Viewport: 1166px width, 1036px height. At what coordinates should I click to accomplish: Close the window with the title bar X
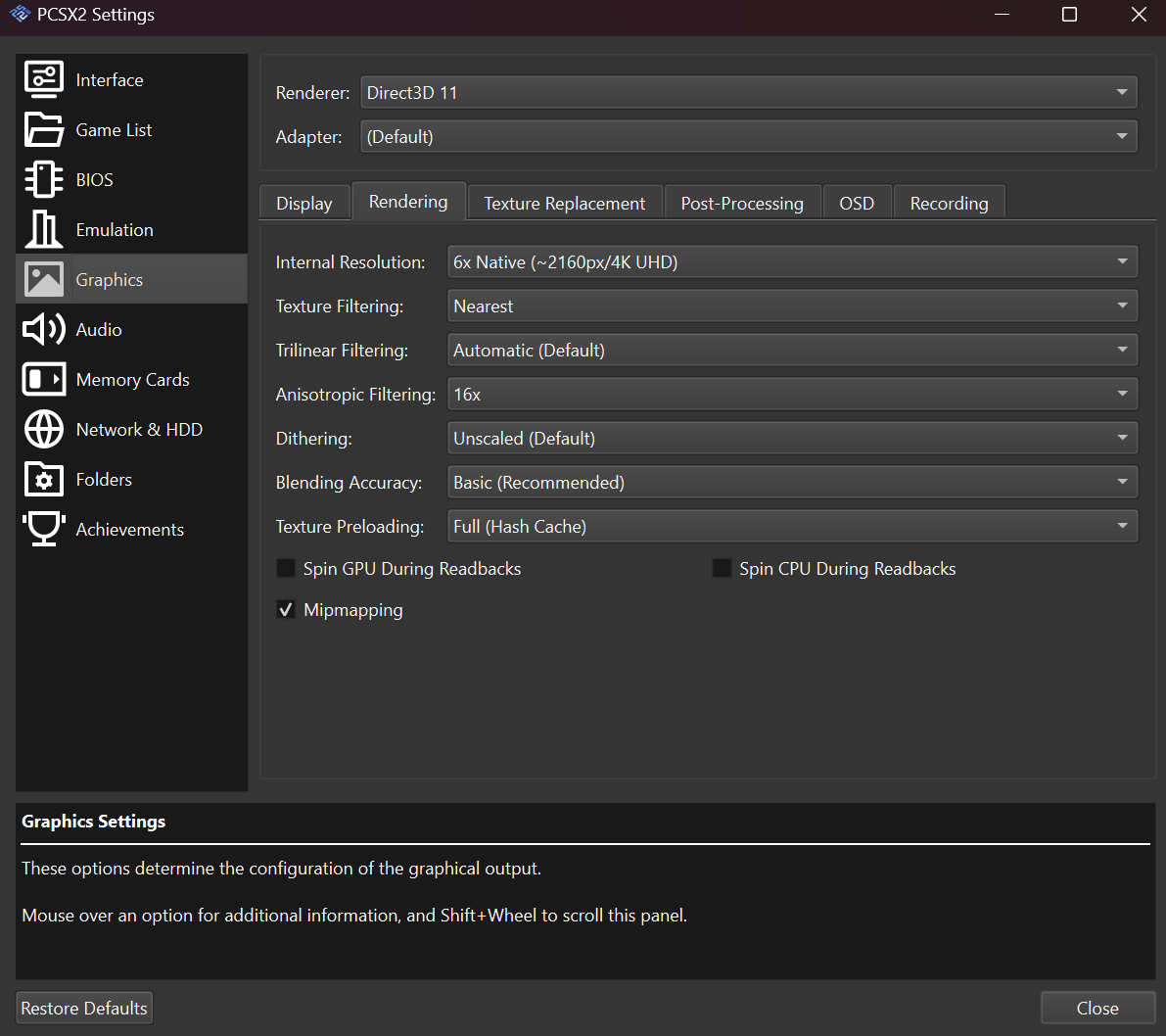(x=1139, y=14)
